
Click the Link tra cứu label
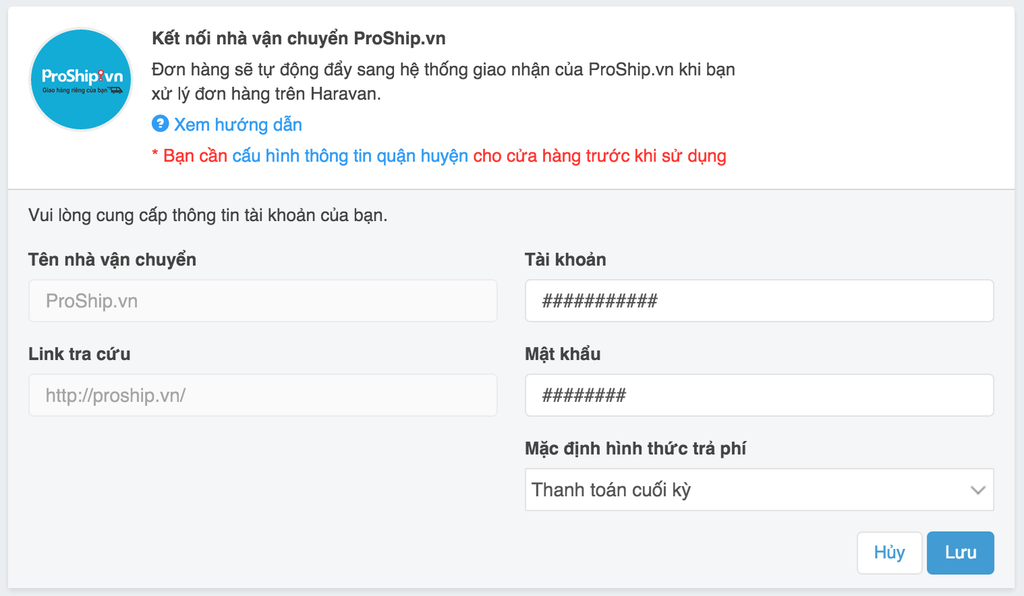tap(79, 354)
